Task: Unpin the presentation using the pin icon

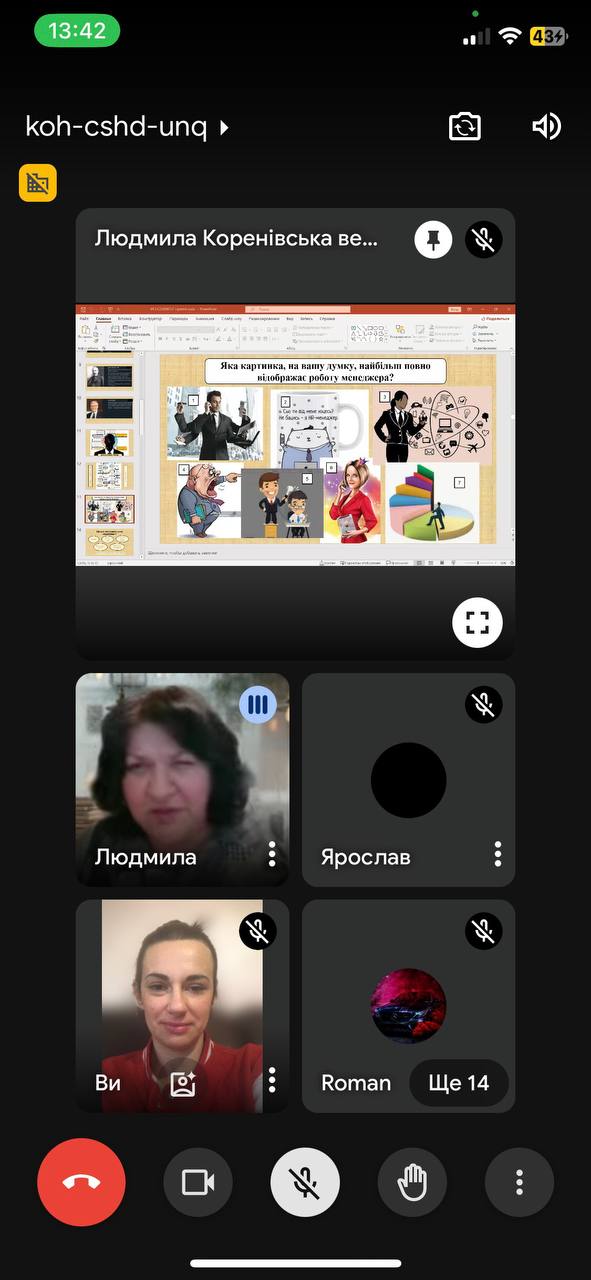Action: point(434,240)
